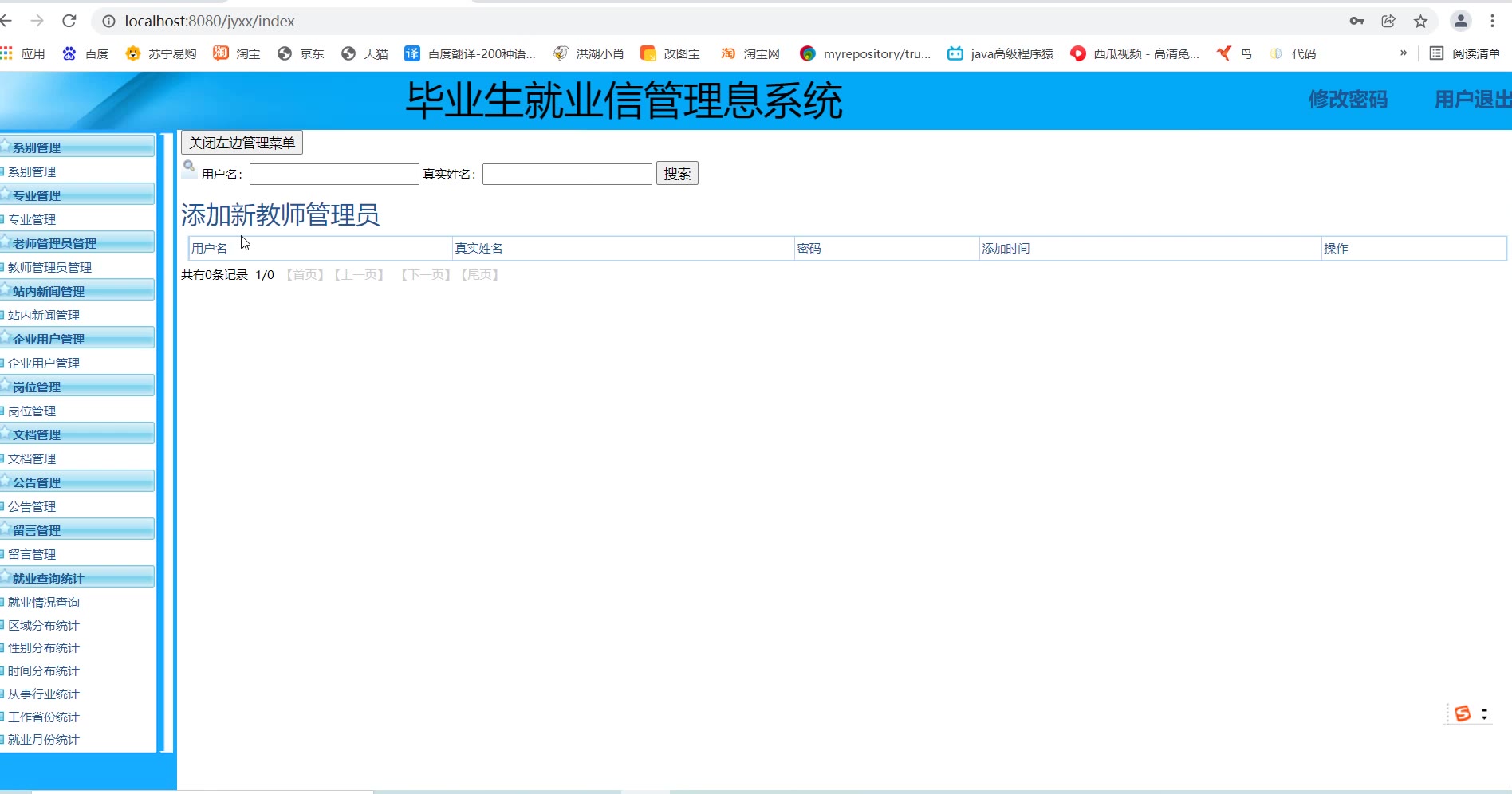The image size is (1512, 794).
Task: Click the 添加新教师管理员 link
Action: (280, 215)
